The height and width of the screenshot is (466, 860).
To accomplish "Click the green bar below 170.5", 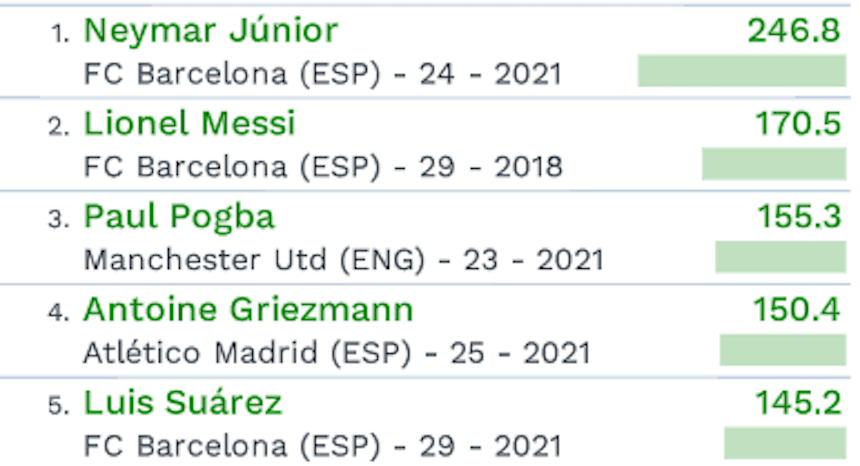I will tap(773, 164).
